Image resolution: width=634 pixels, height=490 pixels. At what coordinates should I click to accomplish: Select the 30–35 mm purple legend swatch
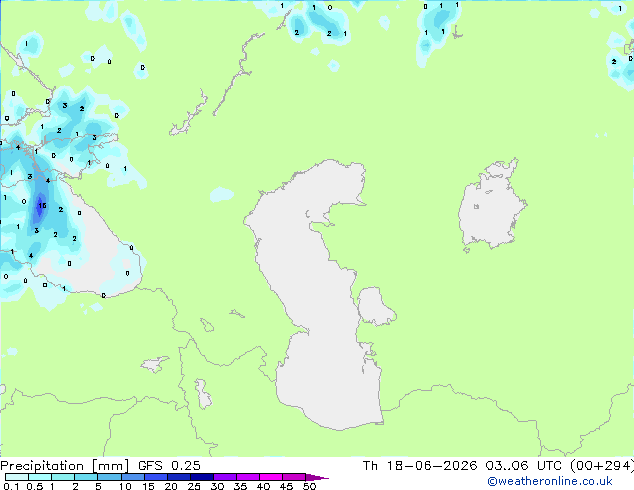(225, 477)
